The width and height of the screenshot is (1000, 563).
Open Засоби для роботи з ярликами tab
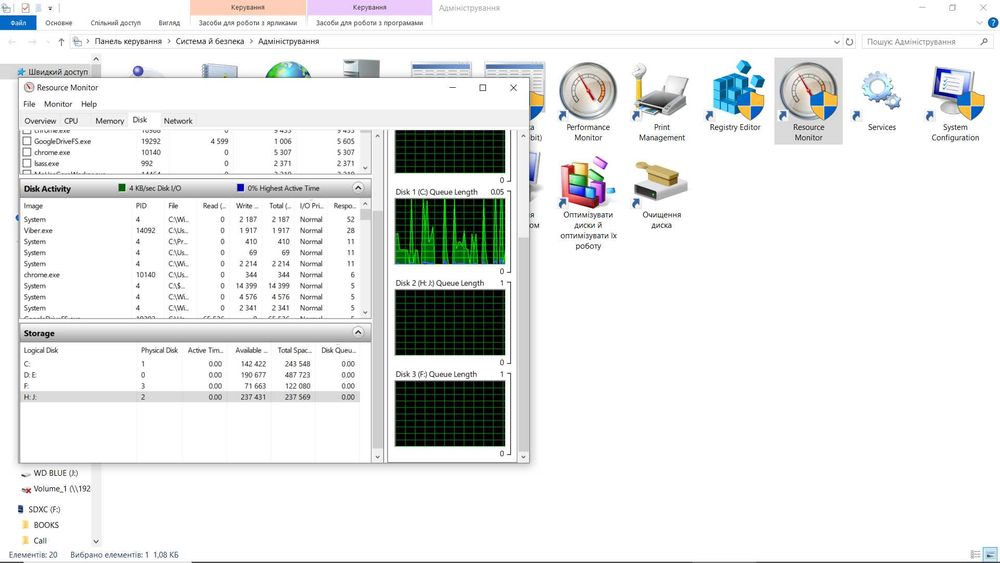[247, 23]
